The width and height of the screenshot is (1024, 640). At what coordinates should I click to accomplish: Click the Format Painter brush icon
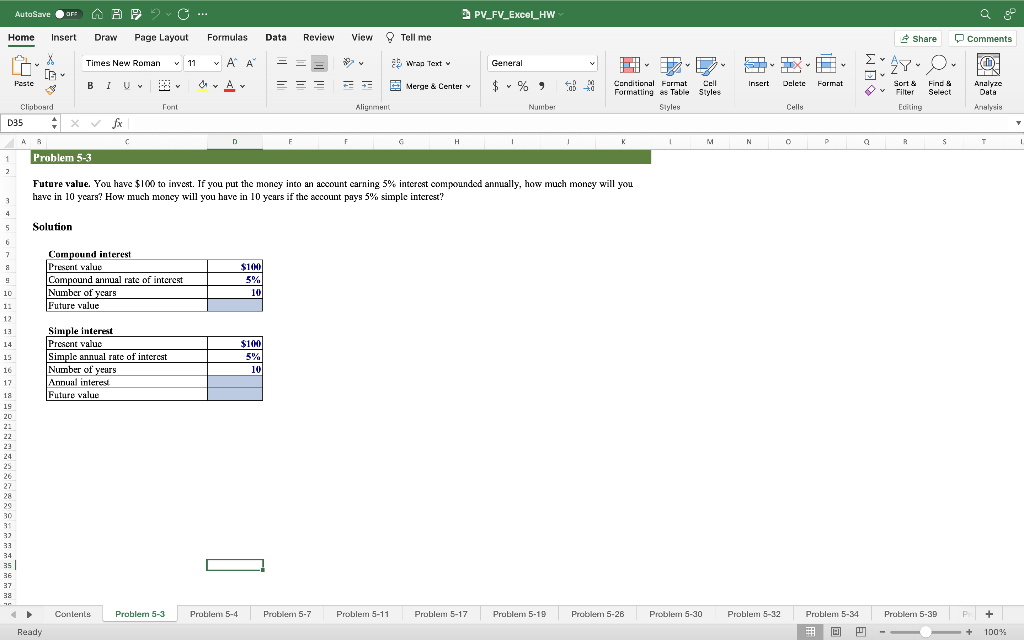(50, 89)
